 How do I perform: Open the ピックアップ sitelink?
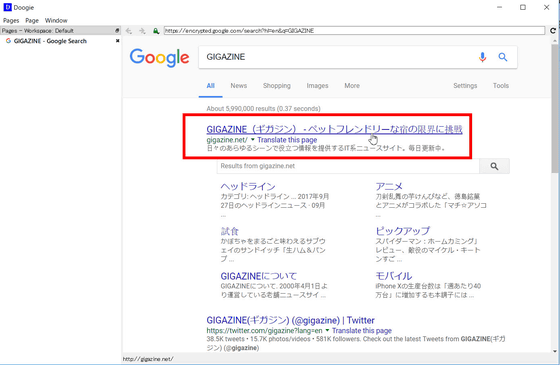click(x=403, y=231)
